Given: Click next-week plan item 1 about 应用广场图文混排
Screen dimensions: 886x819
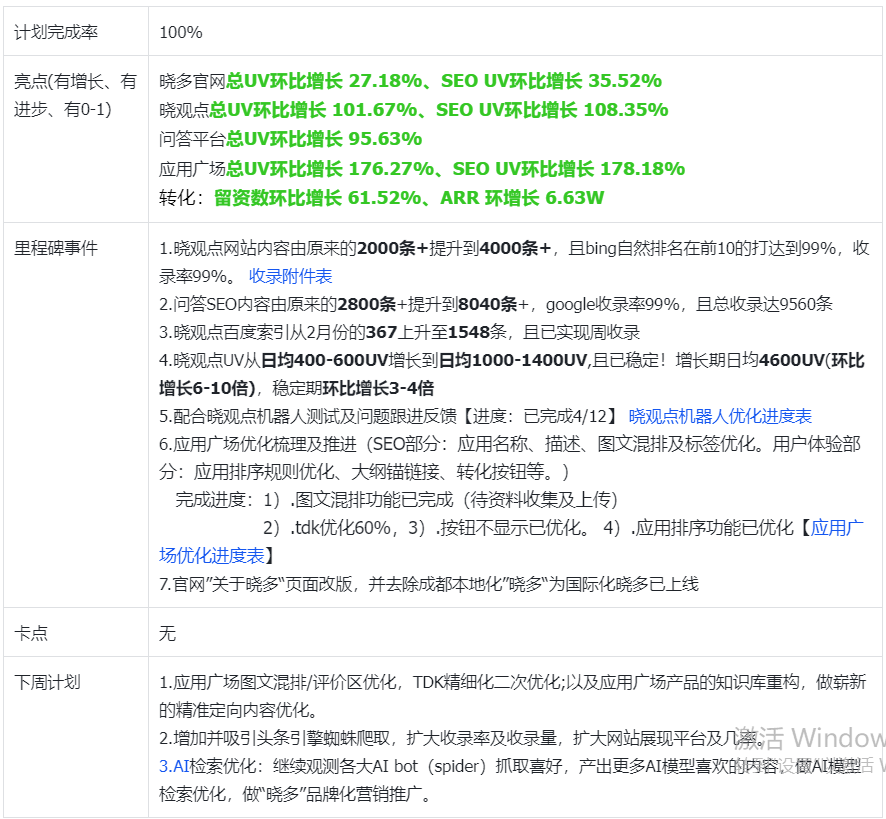Looking at the screenshot, I should pos(513,696).
